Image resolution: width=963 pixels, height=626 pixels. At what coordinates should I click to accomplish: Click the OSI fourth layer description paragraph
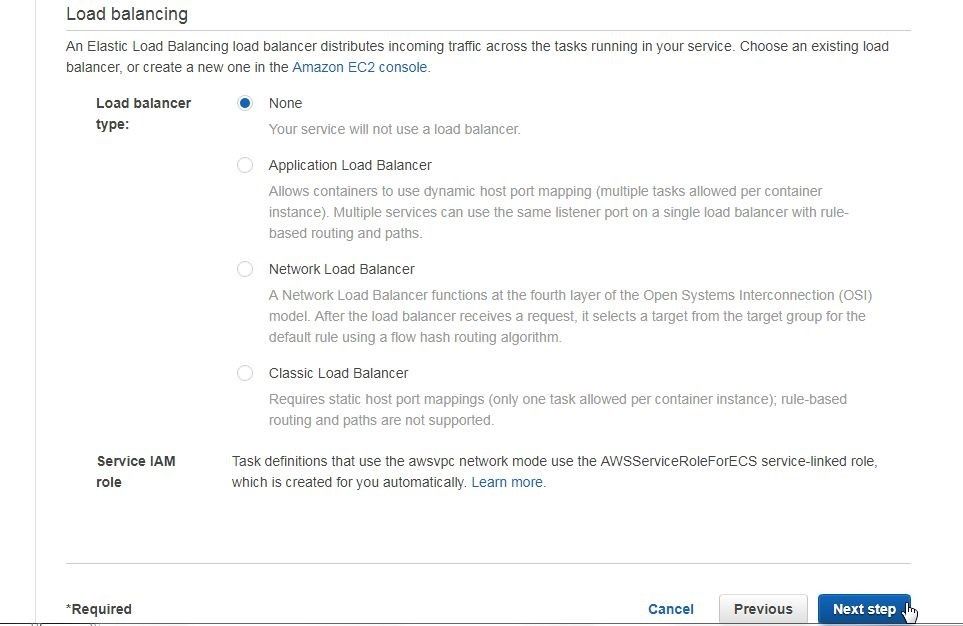(571, 316)
